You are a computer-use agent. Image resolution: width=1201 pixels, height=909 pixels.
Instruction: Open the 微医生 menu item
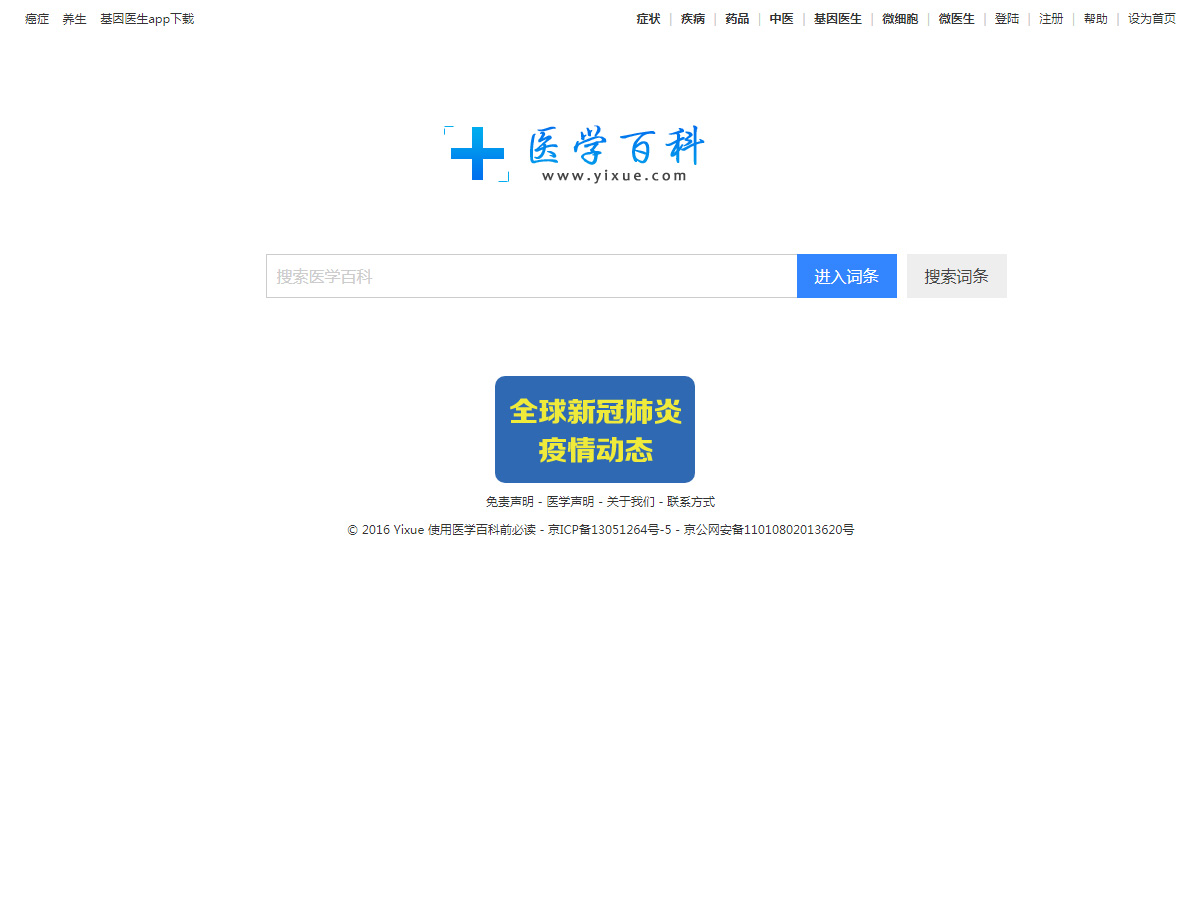956,19
